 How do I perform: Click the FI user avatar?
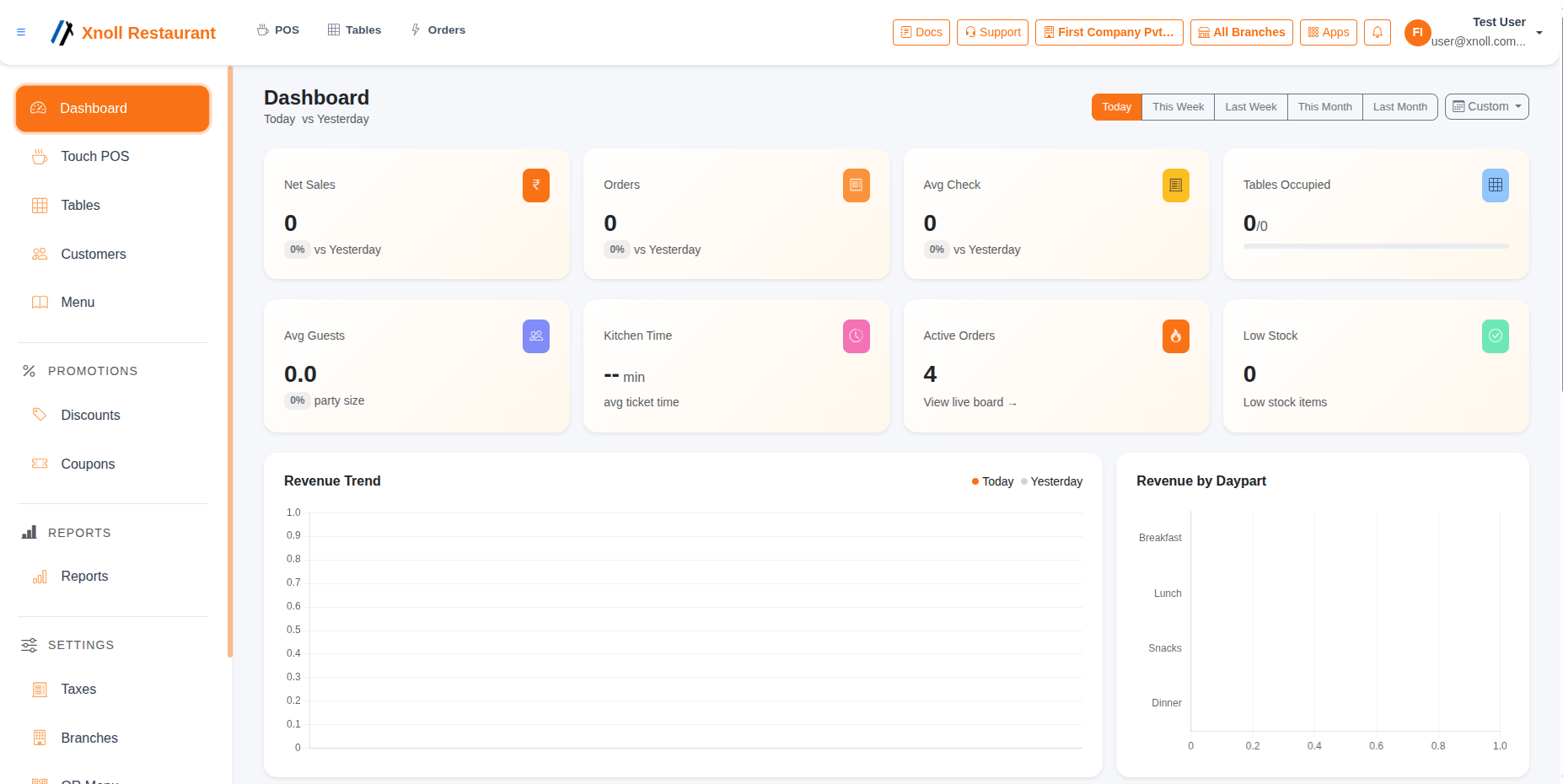coord(1417,33)
